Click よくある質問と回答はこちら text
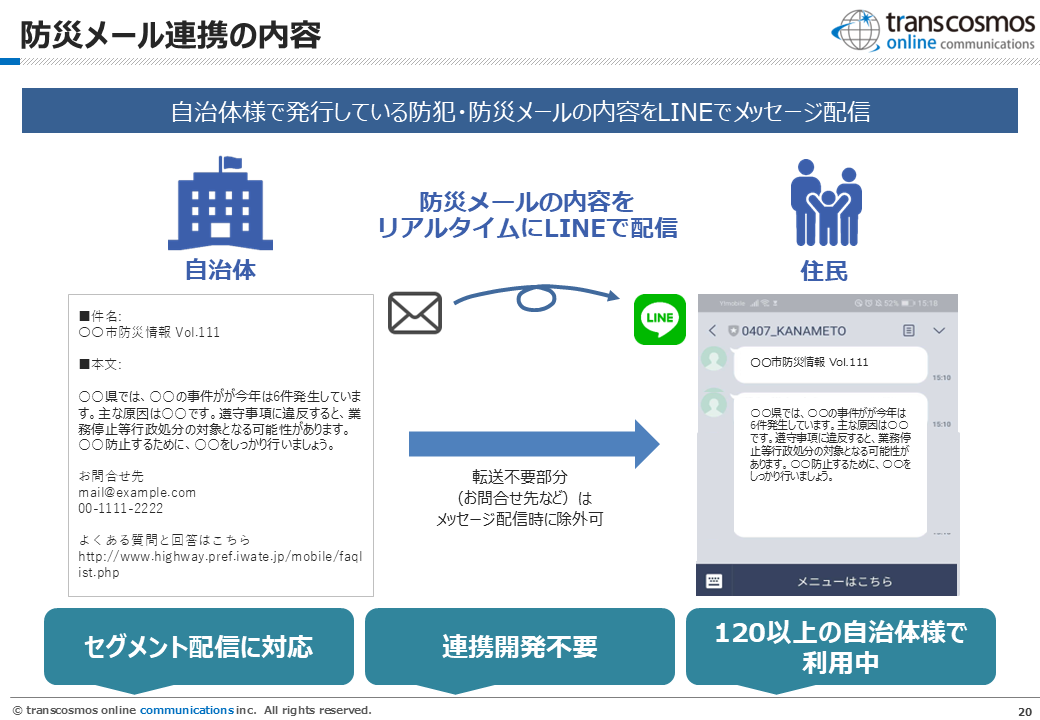The width and height of the screenshot is (1040, 720). [164, 540]
